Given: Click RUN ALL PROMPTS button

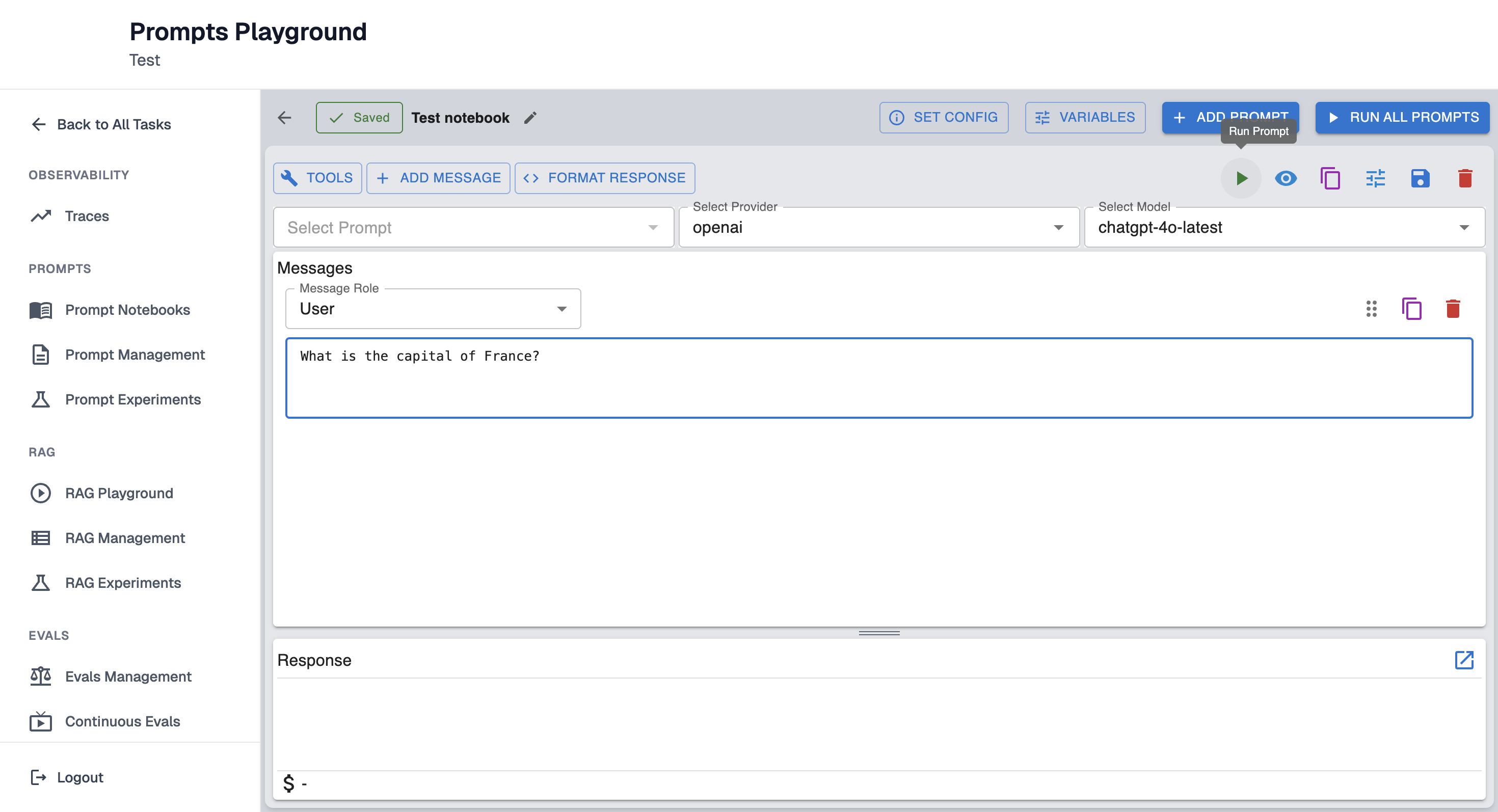Looking at the screenshot, I should (1402, 117).
